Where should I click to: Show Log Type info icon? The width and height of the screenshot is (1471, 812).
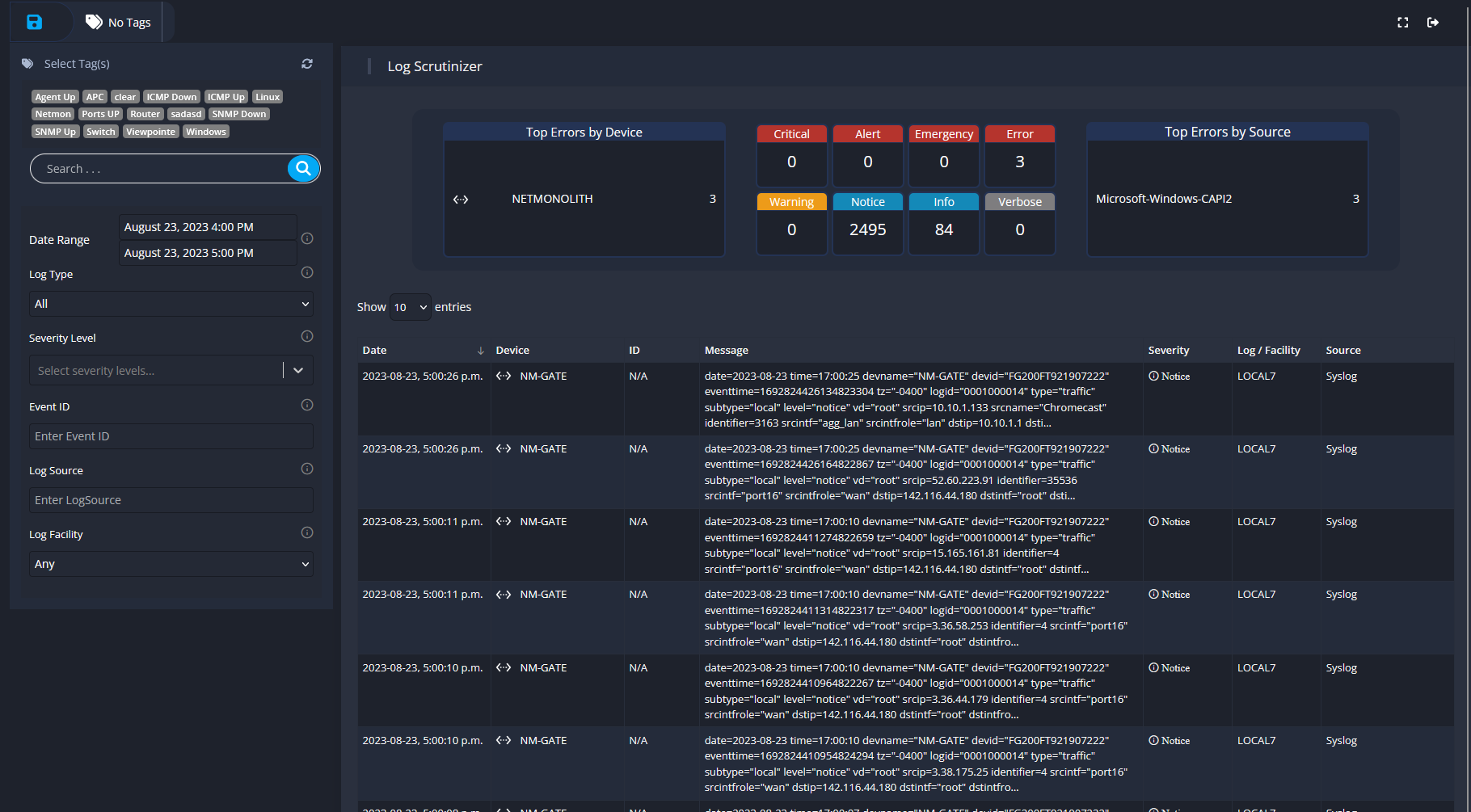click(x=307, y=272)
